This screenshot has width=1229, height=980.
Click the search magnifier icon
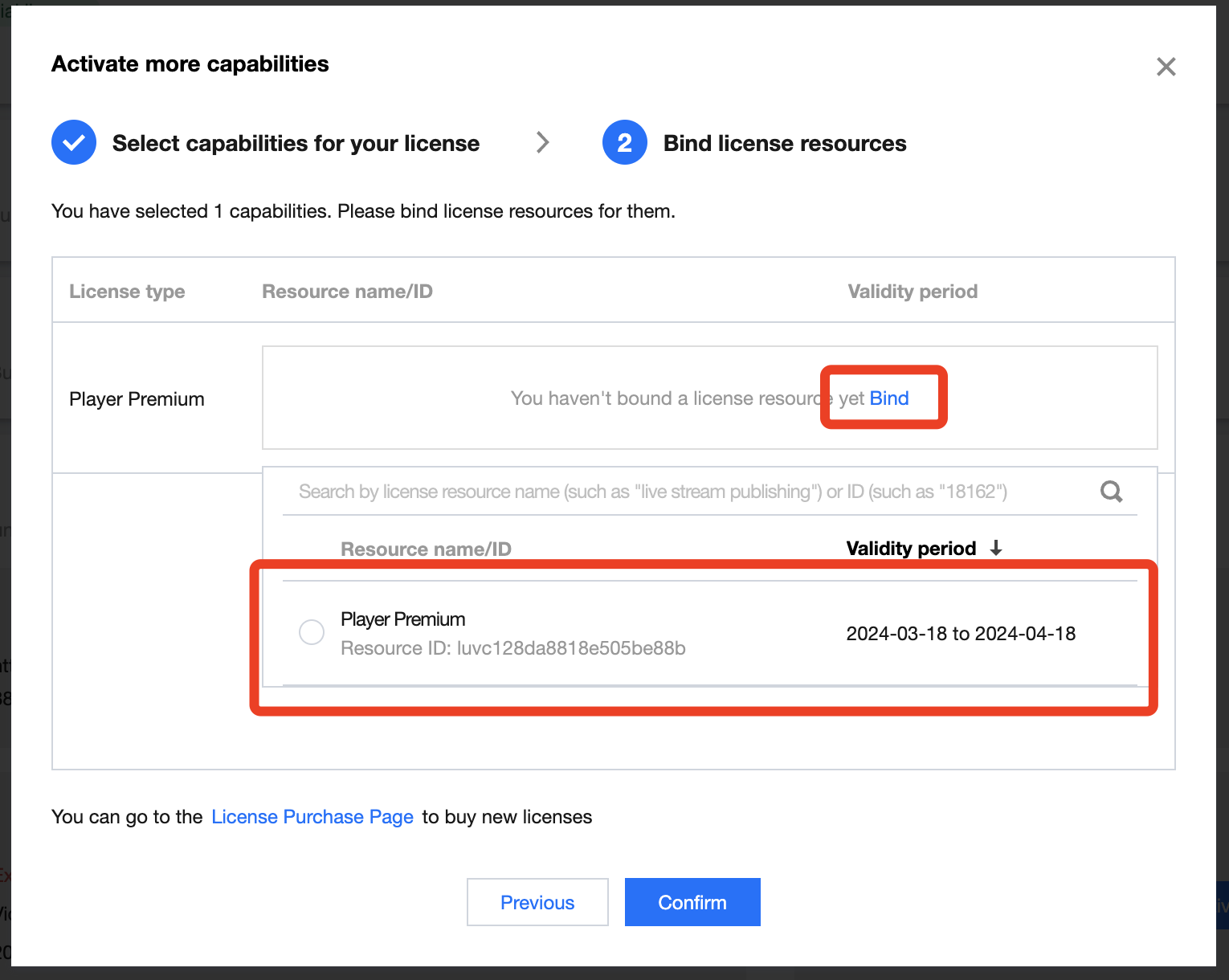1111,492
